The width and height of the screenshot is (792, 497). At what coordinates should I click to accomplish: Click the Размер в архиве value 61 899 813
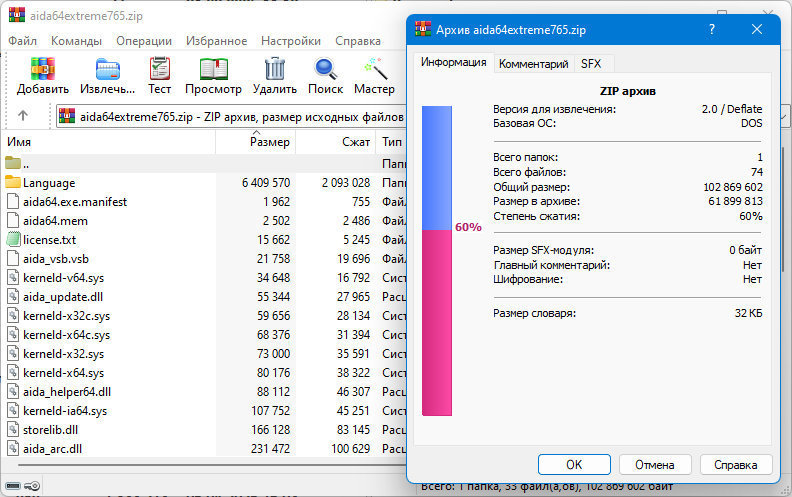pos(735,201)
